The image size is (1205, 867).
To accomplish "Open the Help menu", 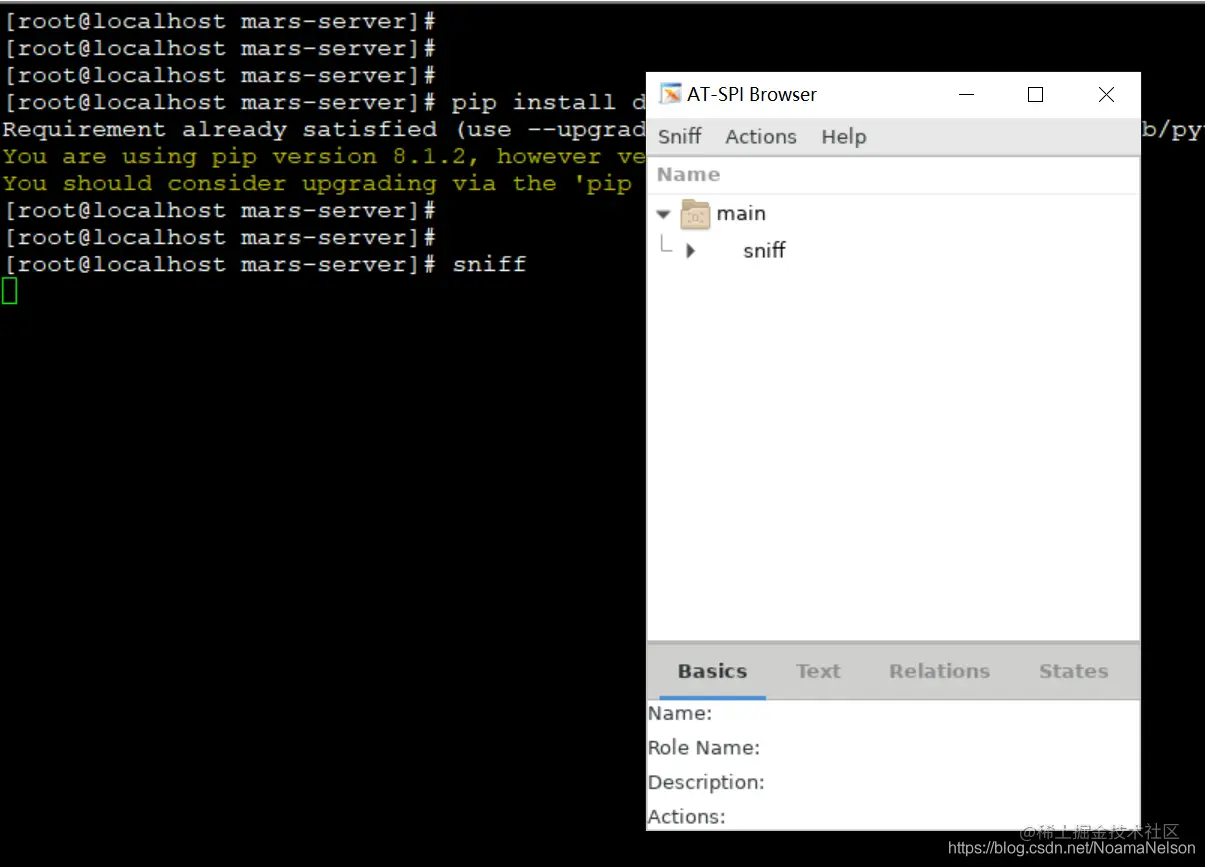I will tap(843, 136).
